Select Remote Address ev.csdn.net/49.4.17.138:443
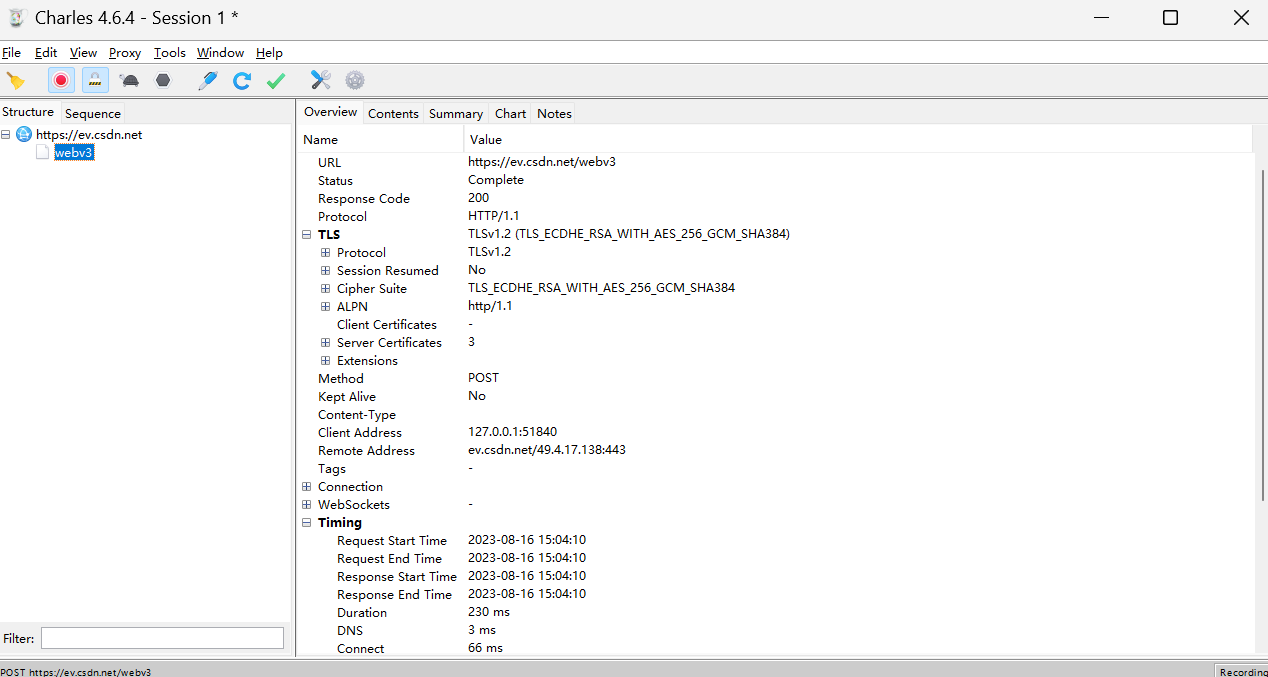1268x677 pixels. (x=547, y=450)
